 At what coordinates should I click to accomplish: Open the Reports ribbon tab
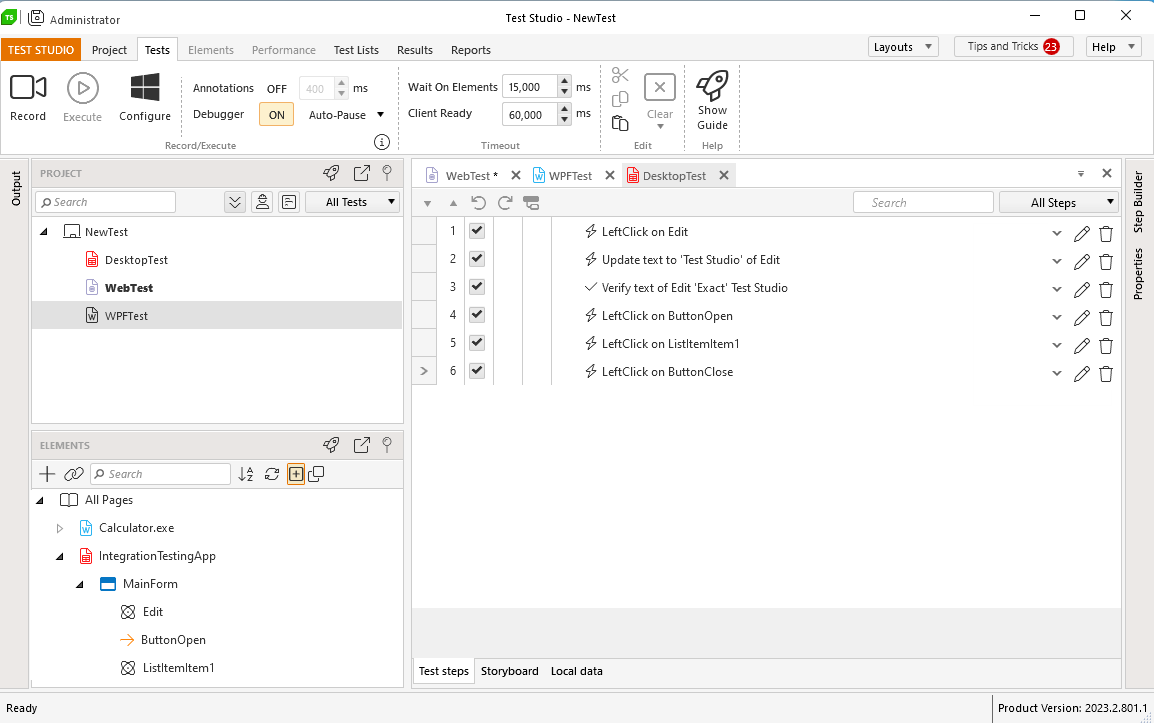point(470,49)
